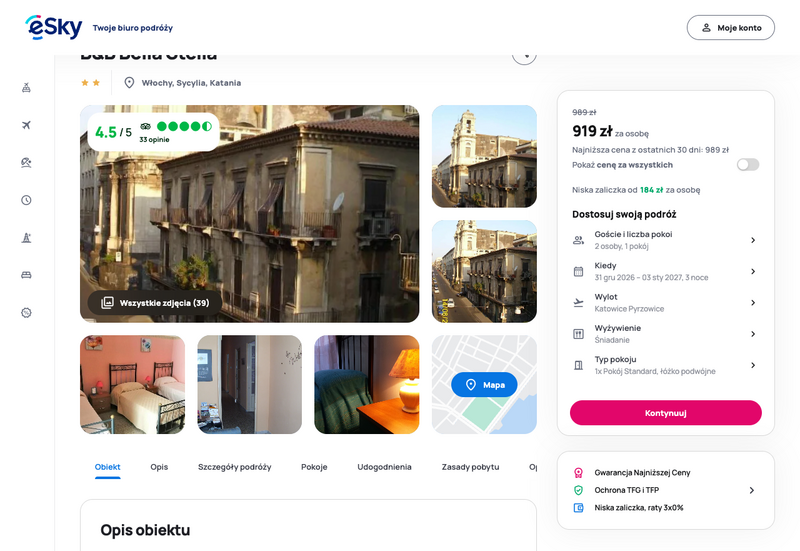
Task: Open last minute deals via clock icon
Action: pos(27,200)
